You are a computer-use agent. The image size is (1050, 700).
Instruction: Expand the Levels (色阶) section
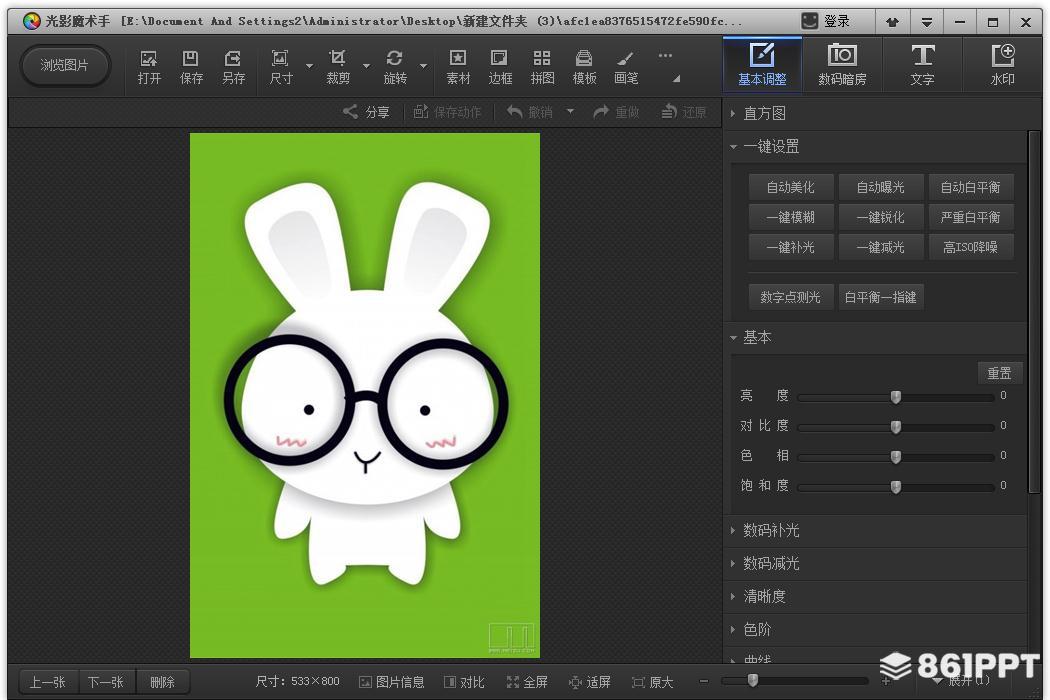tap(733, 629)
